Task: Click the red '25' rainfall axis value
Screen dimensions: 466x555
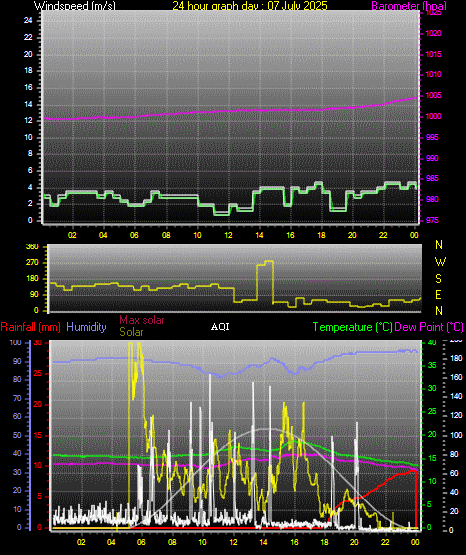Action: (37, 374)
